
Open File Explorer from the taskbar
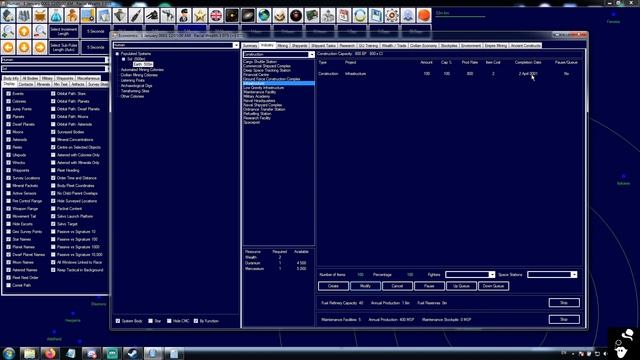(x=29, y=353)
